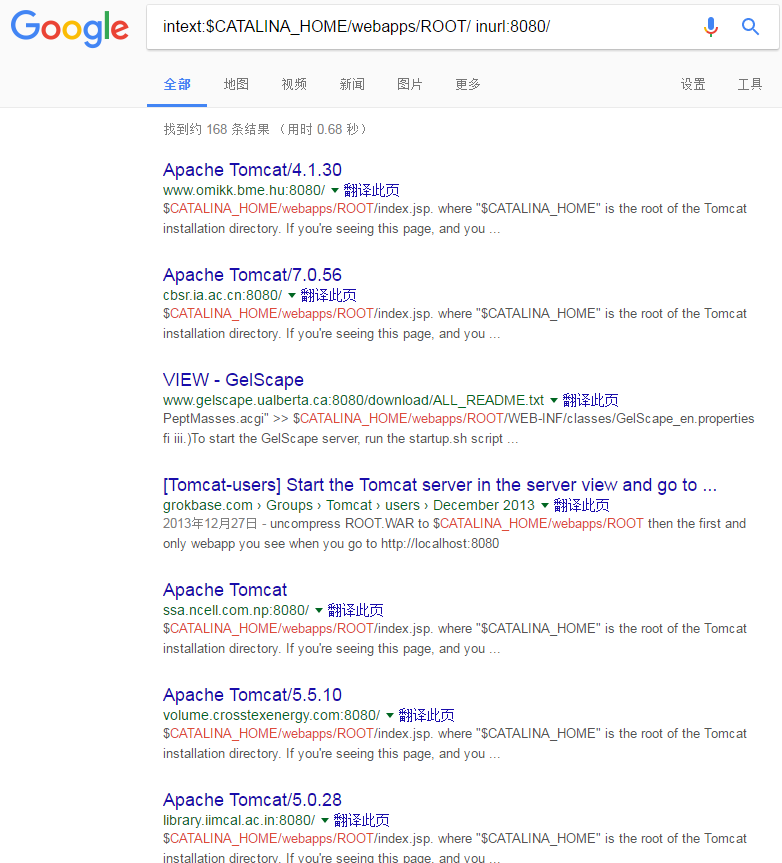This screenshot has height=863, width=782.
Task: Open Apache Tomcat/5.0.28 result
Action: [252, 800]
